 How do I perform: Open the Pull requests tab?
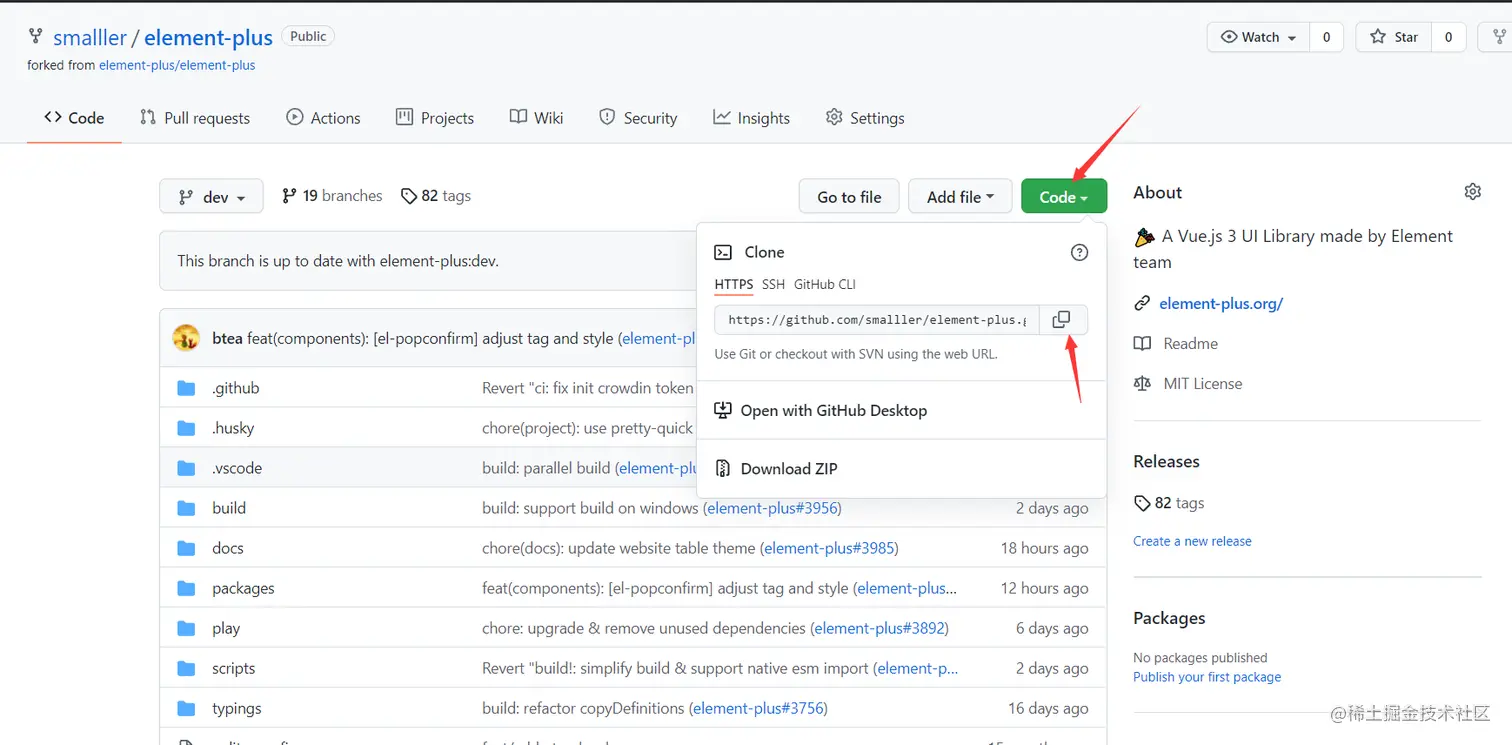[195, 117]
